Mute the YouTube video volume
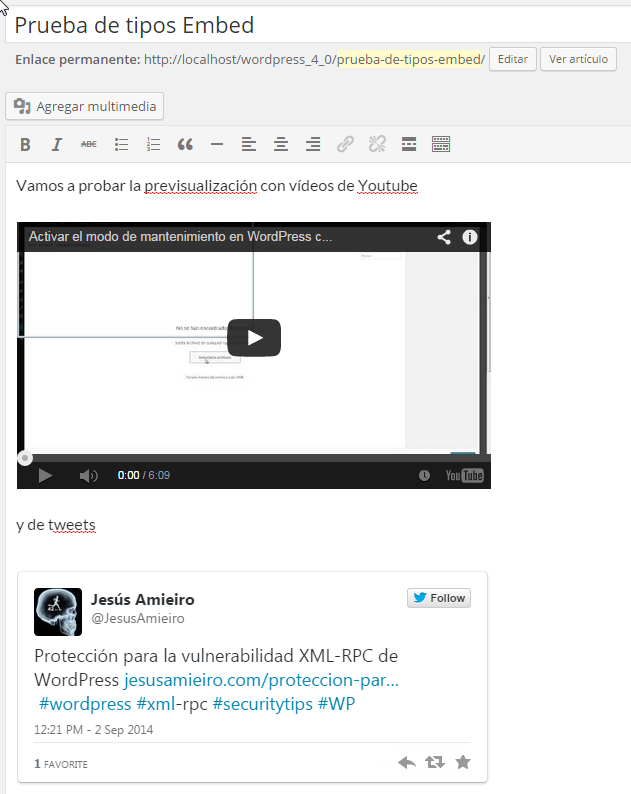The width and height of the screenshot is (631, 794). pyautogui.click(x=89, y=475)
